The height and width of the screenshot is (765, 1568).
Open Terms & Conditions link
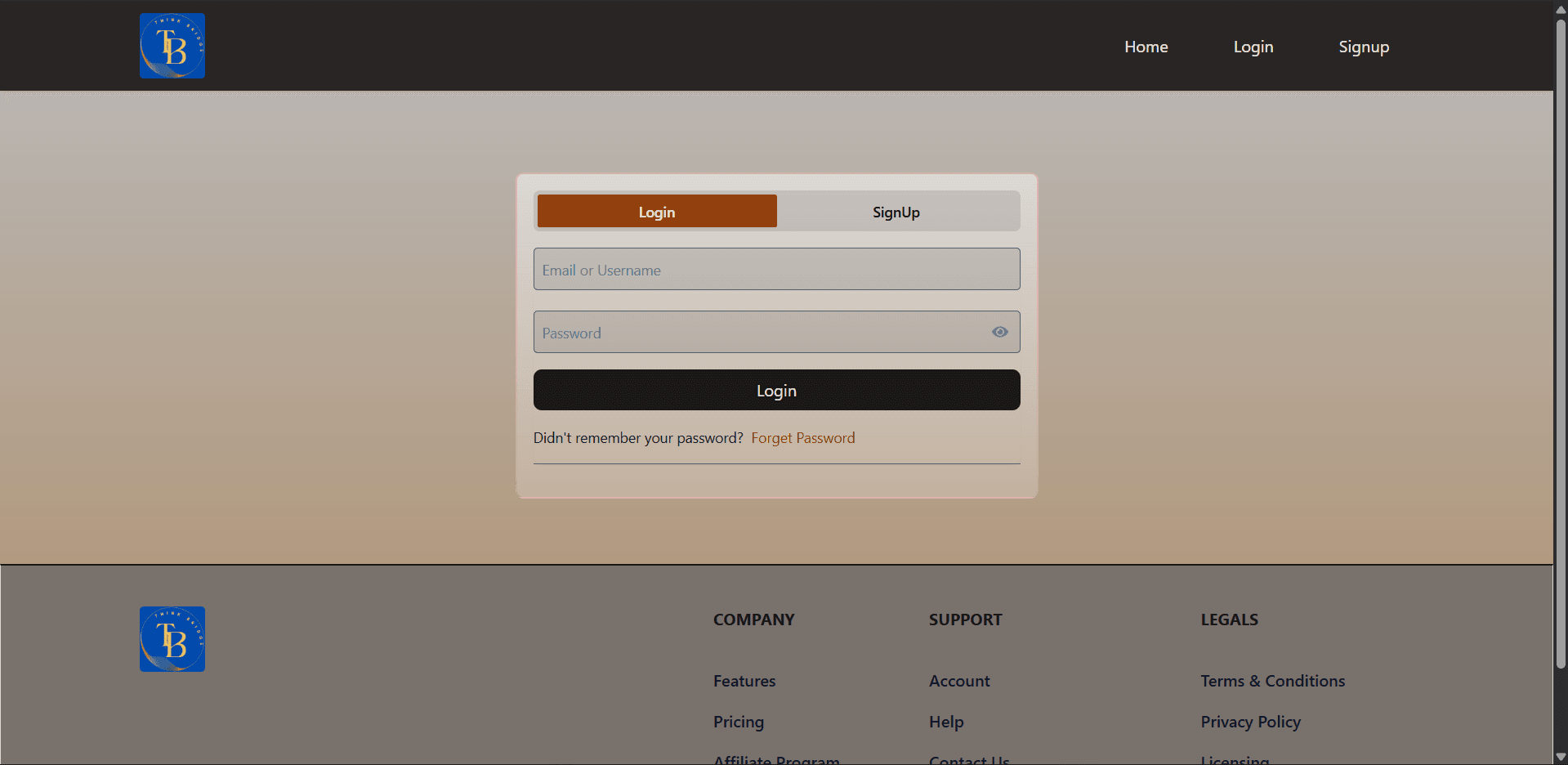pyautogui.click(x=1272, y=681)
